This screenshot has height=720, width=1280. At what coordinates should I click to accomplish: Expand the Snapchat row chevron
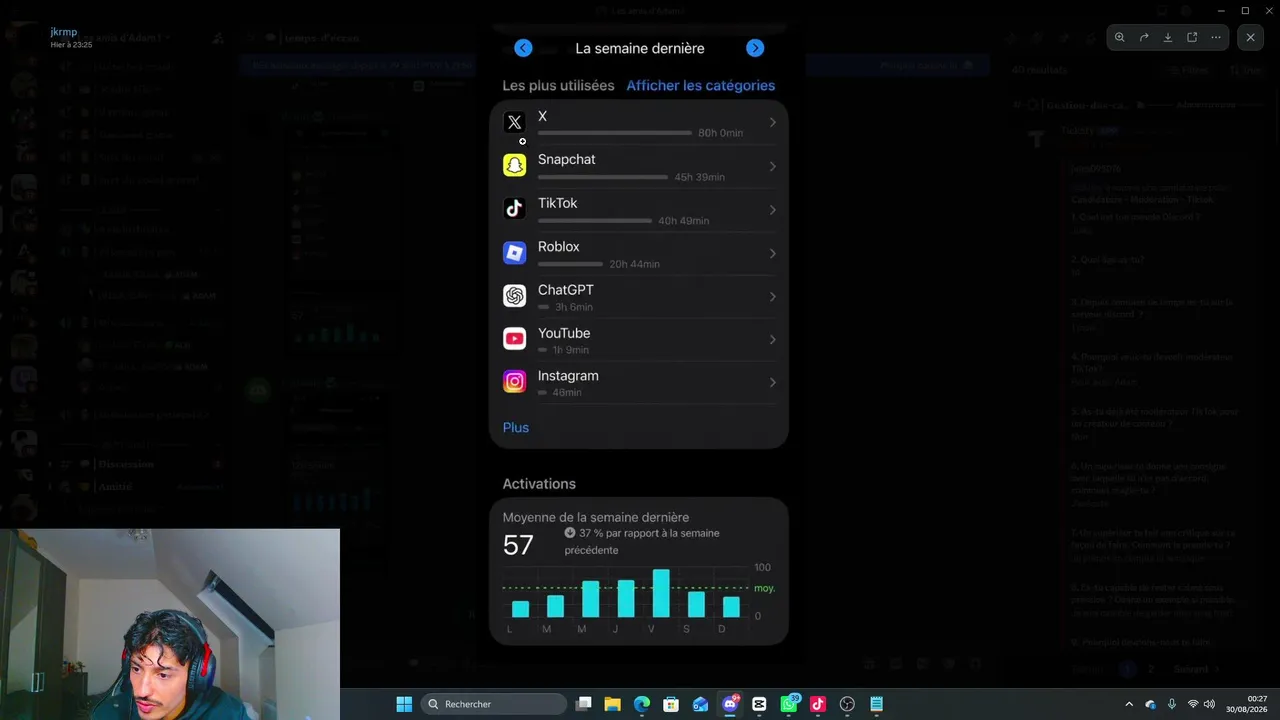point(772,166)
